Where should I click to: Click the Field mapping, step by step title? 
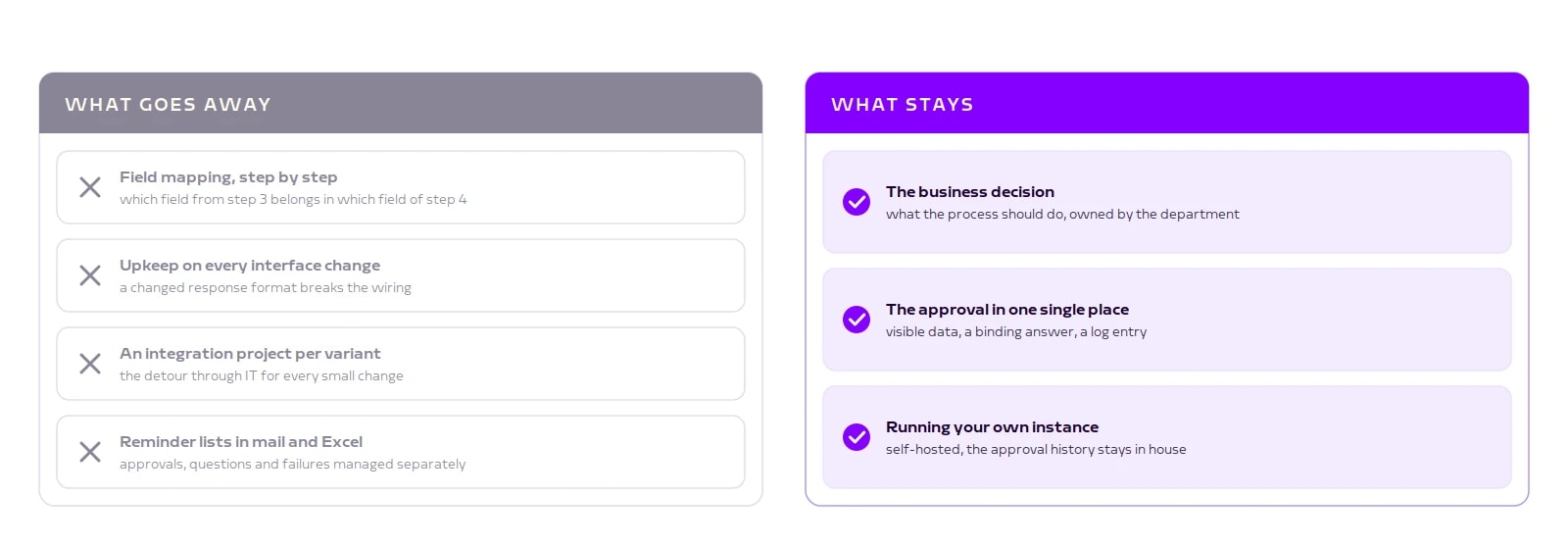[x=228, y=177]
